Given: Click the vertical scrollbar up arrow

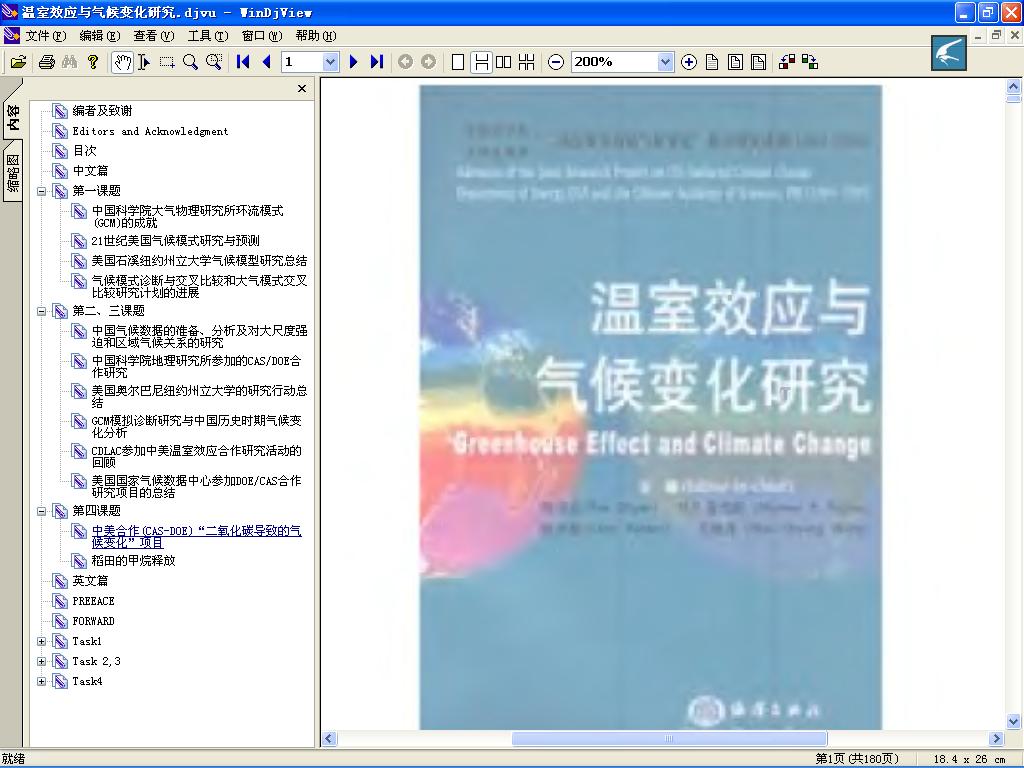Looking at the screenshot, I should click(1014, 86).
